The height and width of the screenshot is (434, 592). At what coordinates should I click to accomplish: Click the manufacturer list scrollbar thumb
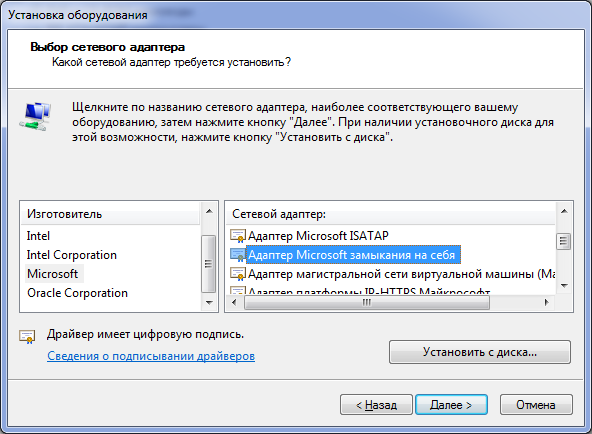209,264
